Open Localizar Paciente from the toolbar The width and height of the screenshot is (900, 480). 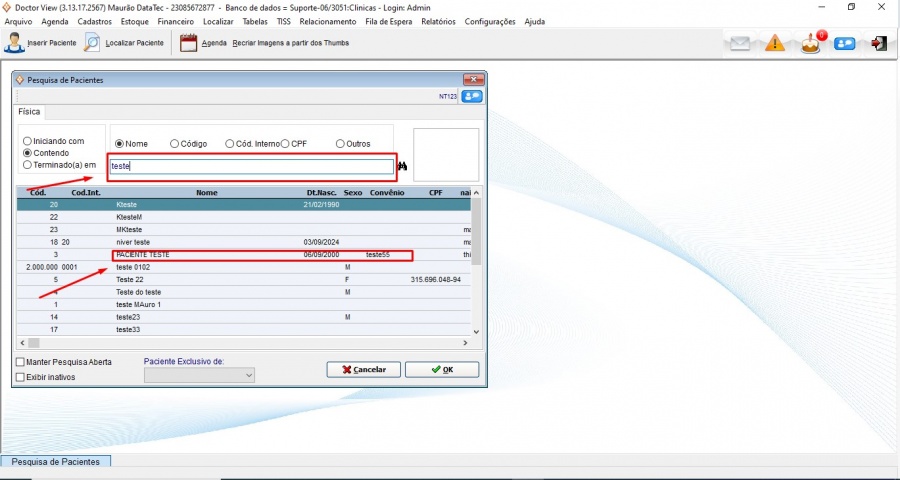pyautogui.click(x=92, y=43)
